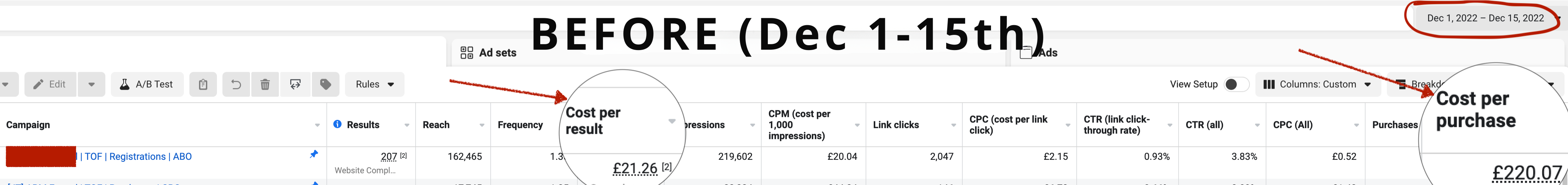Screen dimensions: 1568x185
Task: Open the Rules dropdown
Action: [374, 84]
